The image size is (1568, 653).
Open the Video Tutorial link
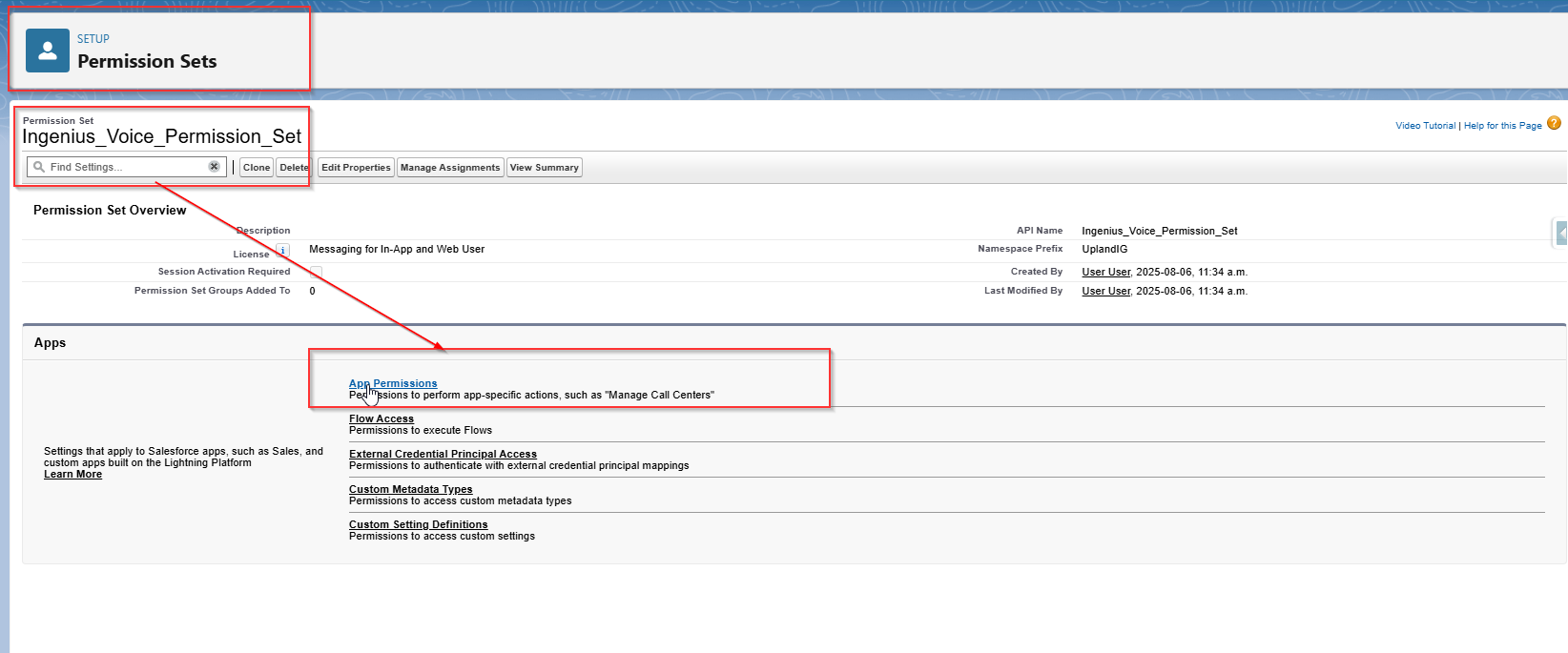[x=1425, y=126]
